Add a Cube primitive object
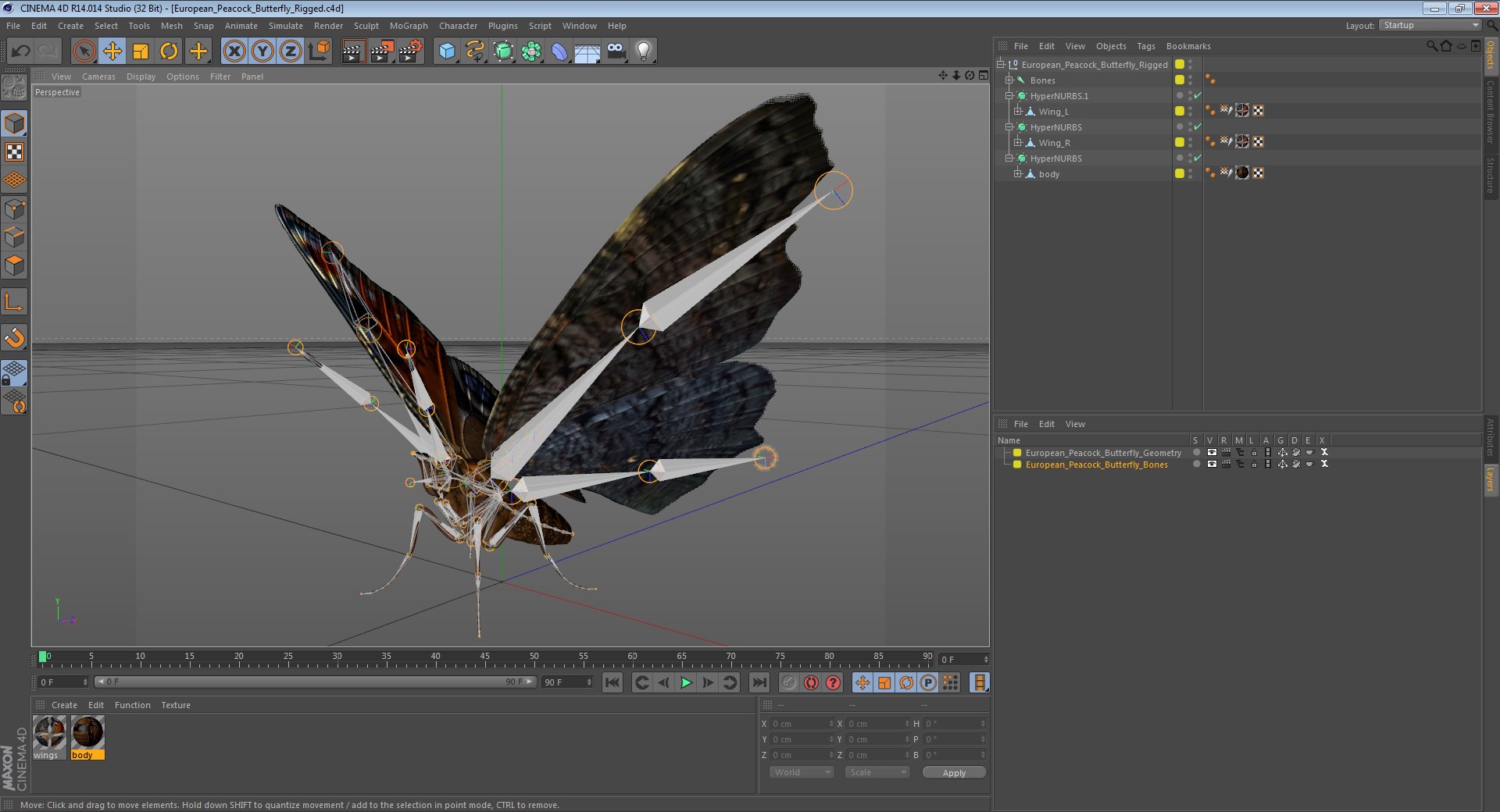Image resolution: width=1500 pixels, height=812 pixels. point(447,52)
